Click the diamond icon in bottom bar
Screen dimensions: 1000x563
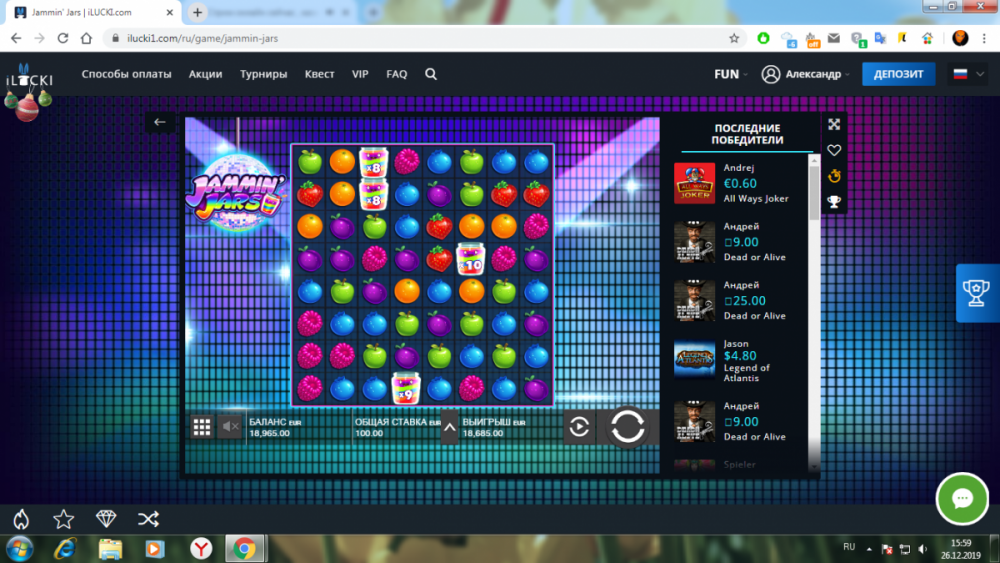tap(106, 519)
